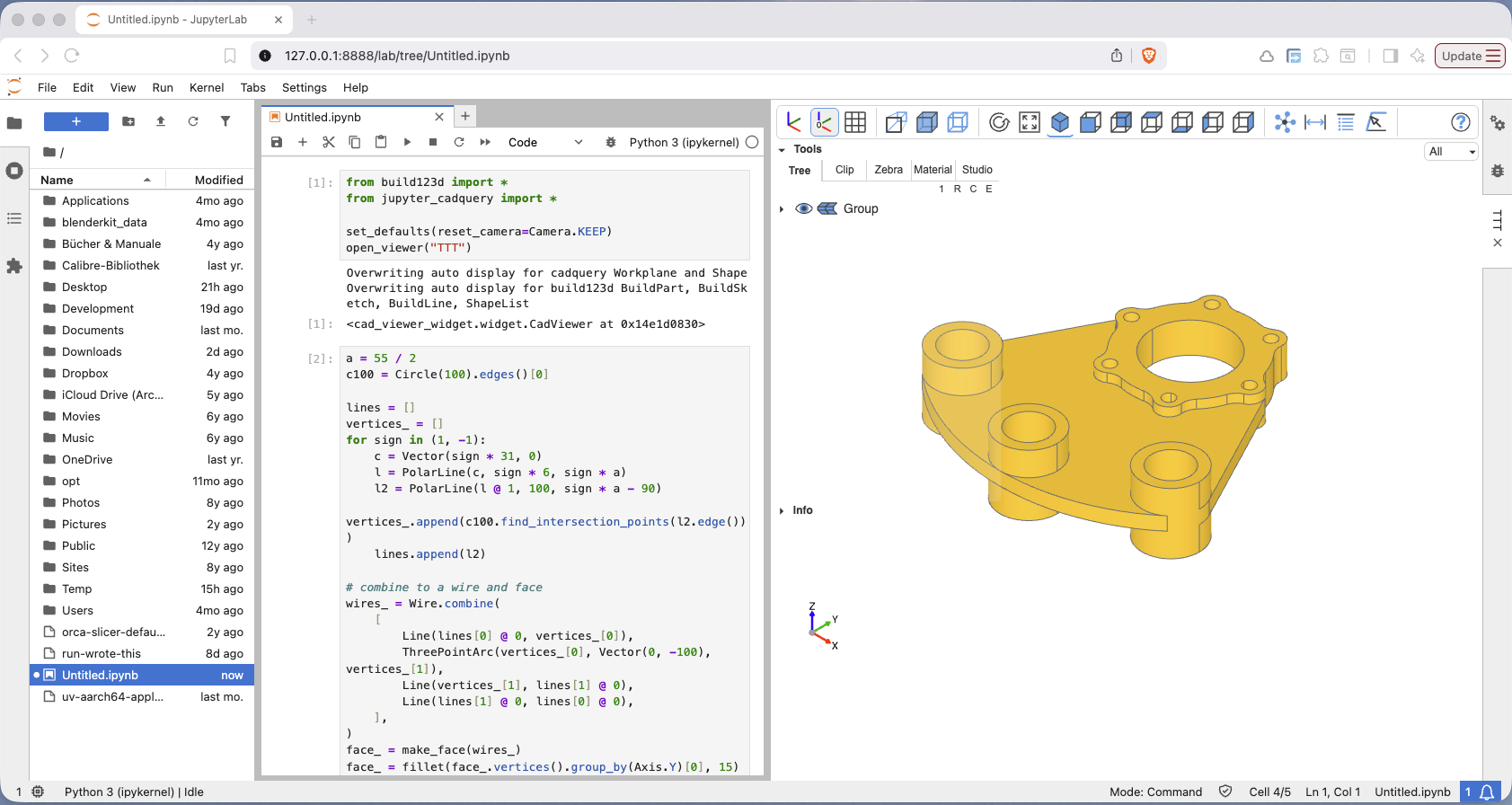Viewport: 1512px width, 805px height.
Task: Toggle the axes display icon
Action: pyautogui.click(x=793, y=122)
